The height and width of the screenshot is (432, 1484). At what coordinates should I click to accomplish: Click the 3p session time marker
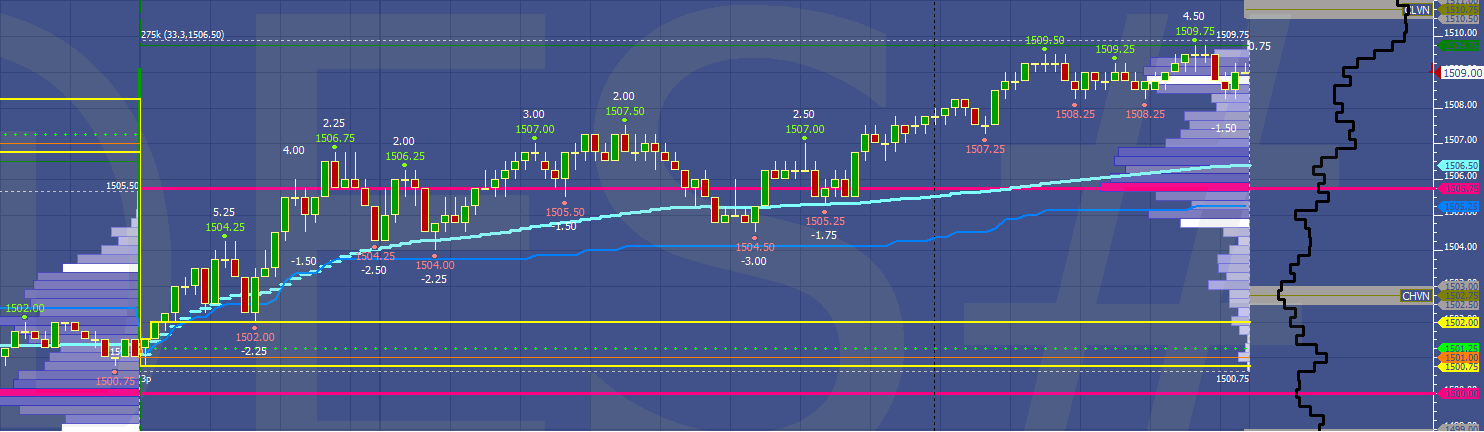click(145, 380)
